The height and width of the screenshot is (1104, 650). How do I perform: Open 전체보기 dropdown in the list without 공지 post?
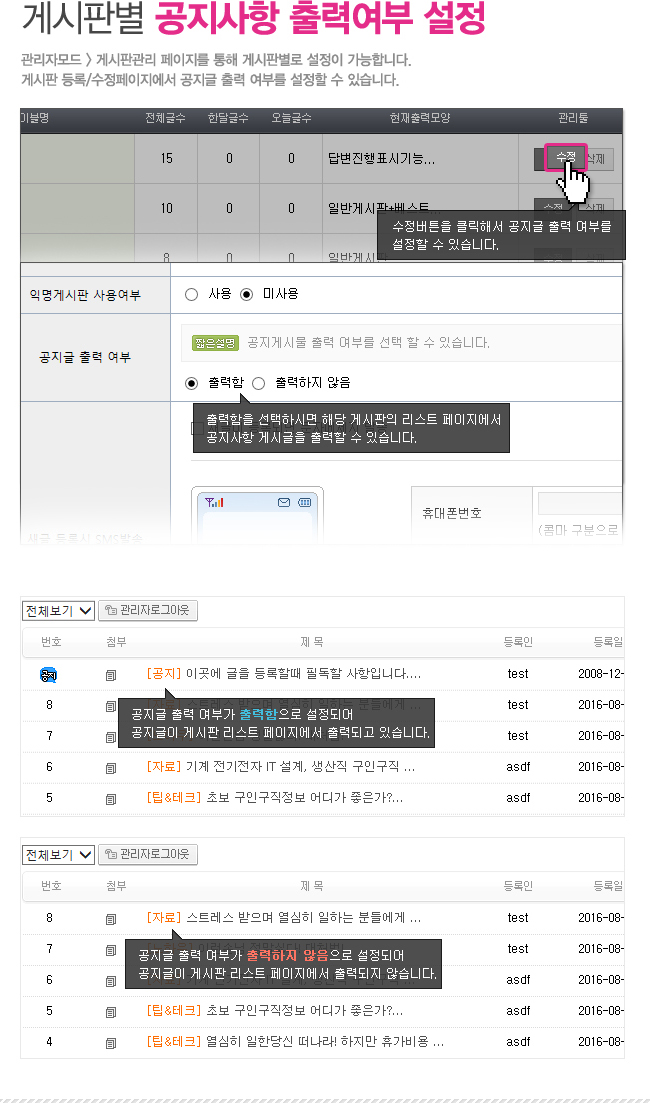pos(58,855)
